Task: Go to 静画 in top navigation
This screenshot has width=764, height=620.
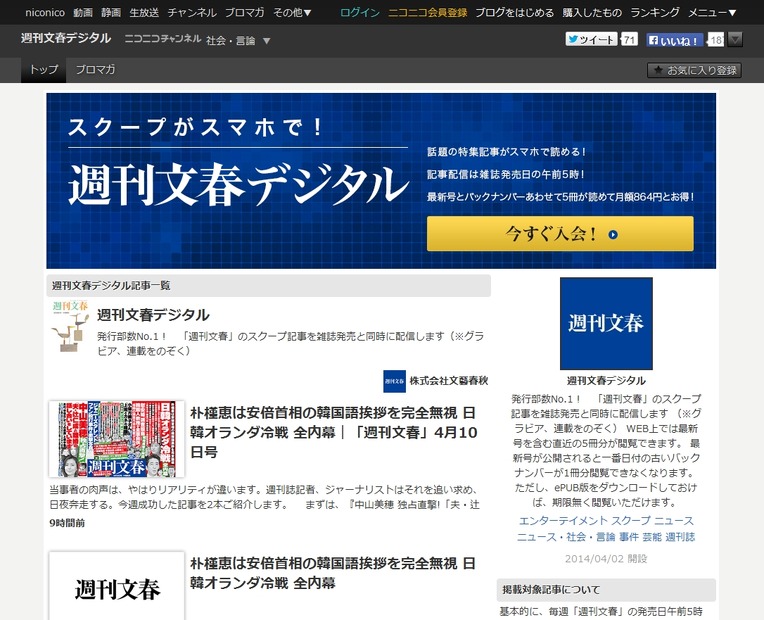Action: click(x=111, y=13)
